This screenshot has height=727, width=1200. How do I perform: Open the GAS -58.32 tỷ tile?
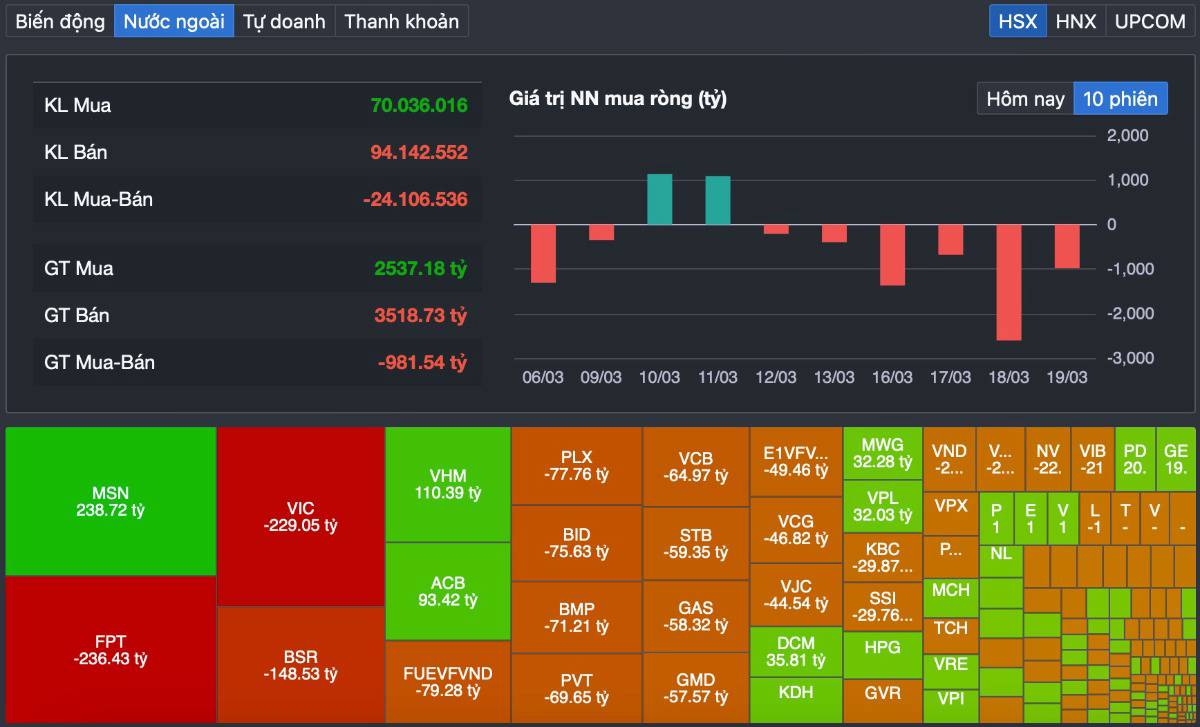696,616
